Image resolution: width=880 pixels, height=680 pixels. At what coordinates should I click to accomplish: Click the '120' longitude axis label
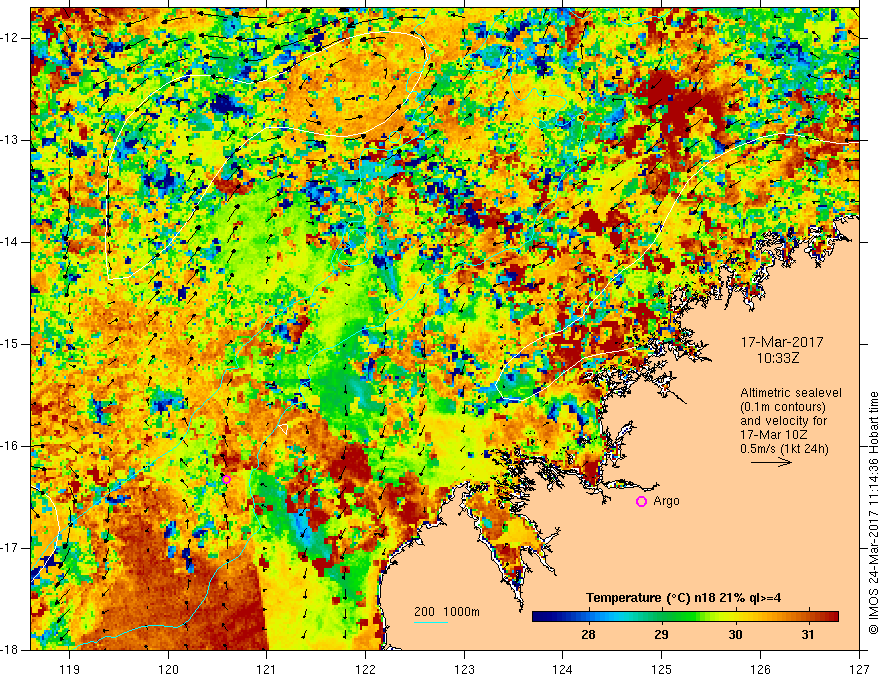tap(168, 669)
